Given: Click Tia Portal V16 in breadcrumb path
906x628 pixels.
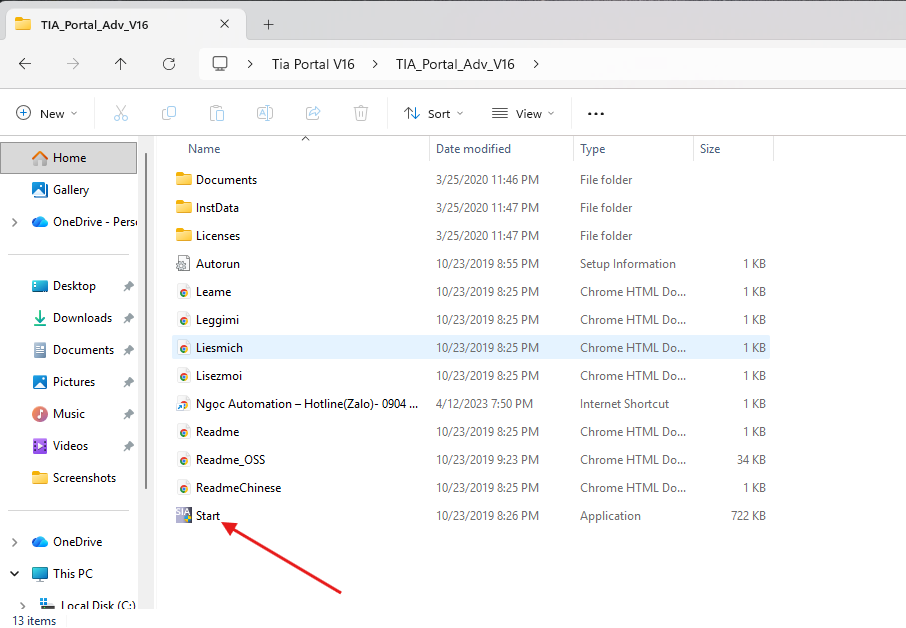Looking at the screenshot, I should pyautogui.click(x=313, y=64).
